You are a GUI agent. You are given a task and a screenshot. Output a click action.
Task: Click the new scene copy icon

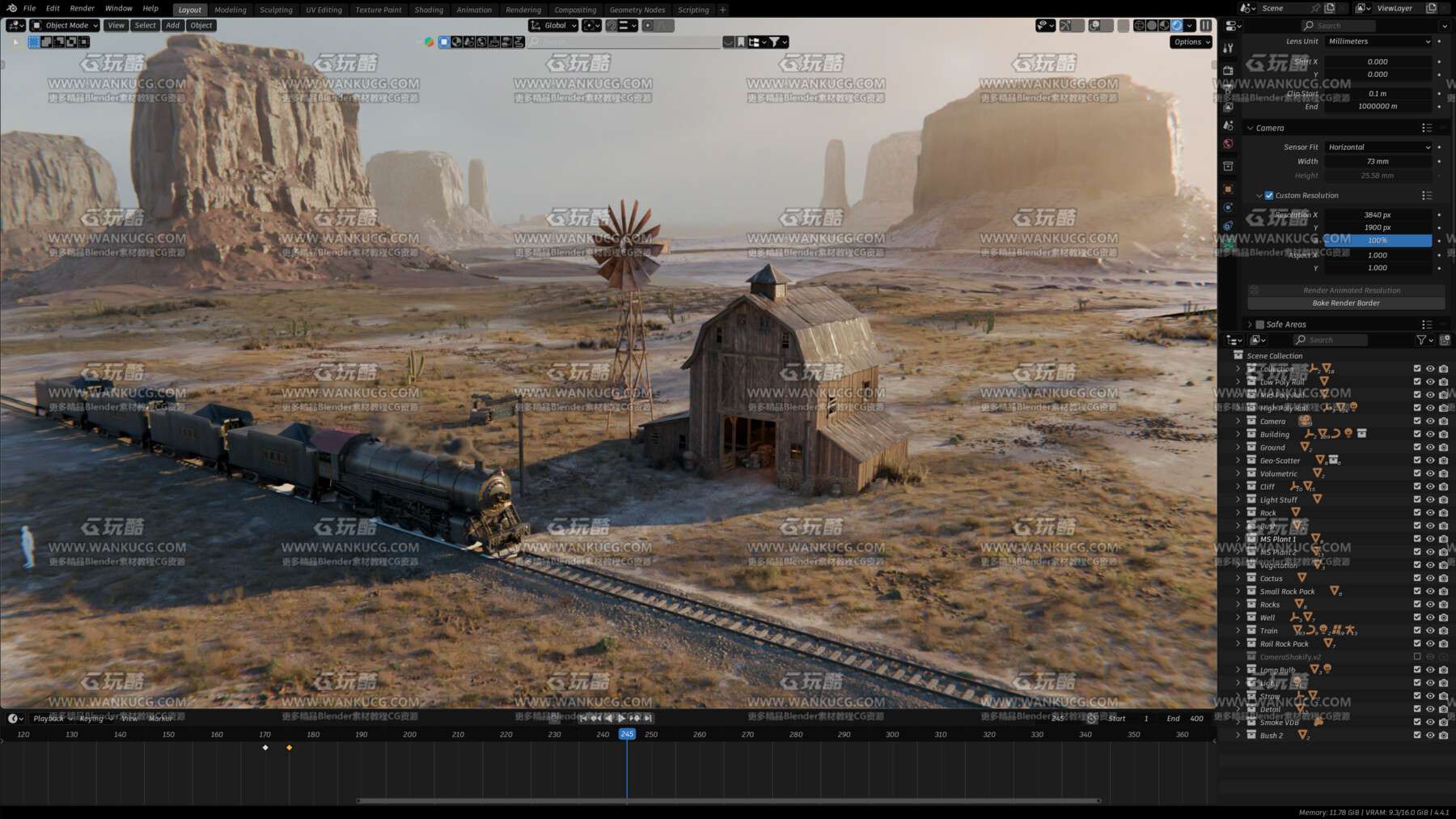pos(1329,8)
